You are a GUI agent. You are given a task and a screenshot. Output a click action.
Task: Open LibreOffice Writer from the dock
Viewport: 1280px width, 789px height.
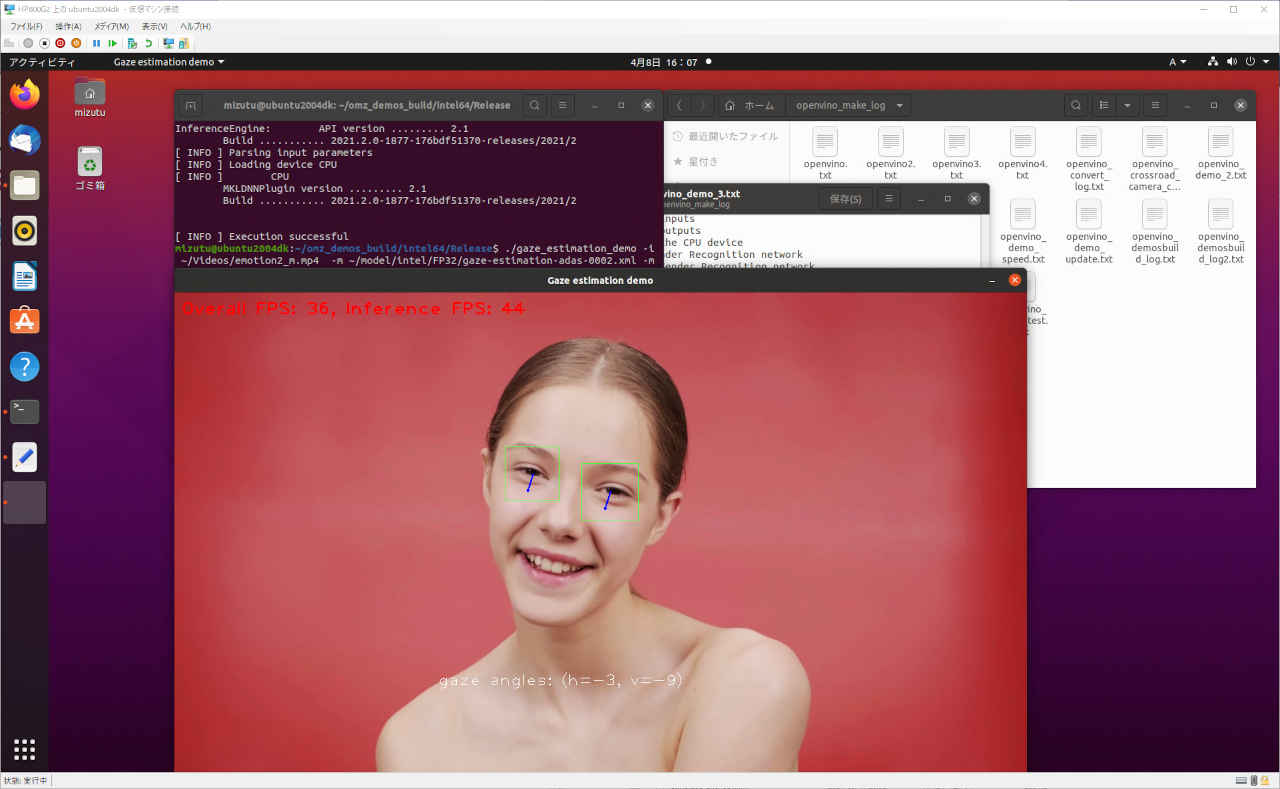tap(25, 276)
